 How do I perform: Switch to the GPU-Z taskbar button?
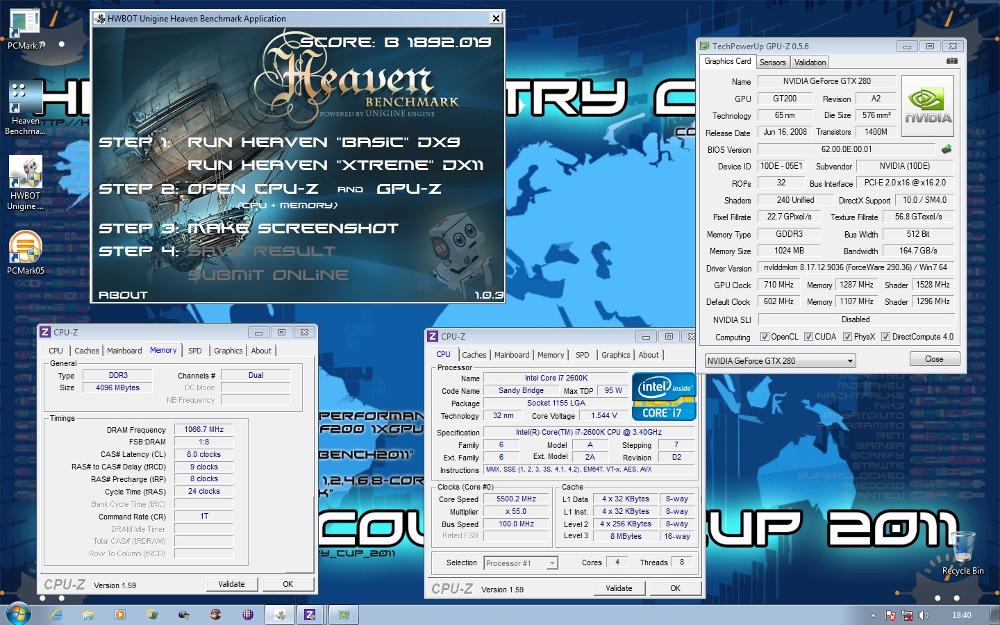pyautogui.click(x=343, y=615)
